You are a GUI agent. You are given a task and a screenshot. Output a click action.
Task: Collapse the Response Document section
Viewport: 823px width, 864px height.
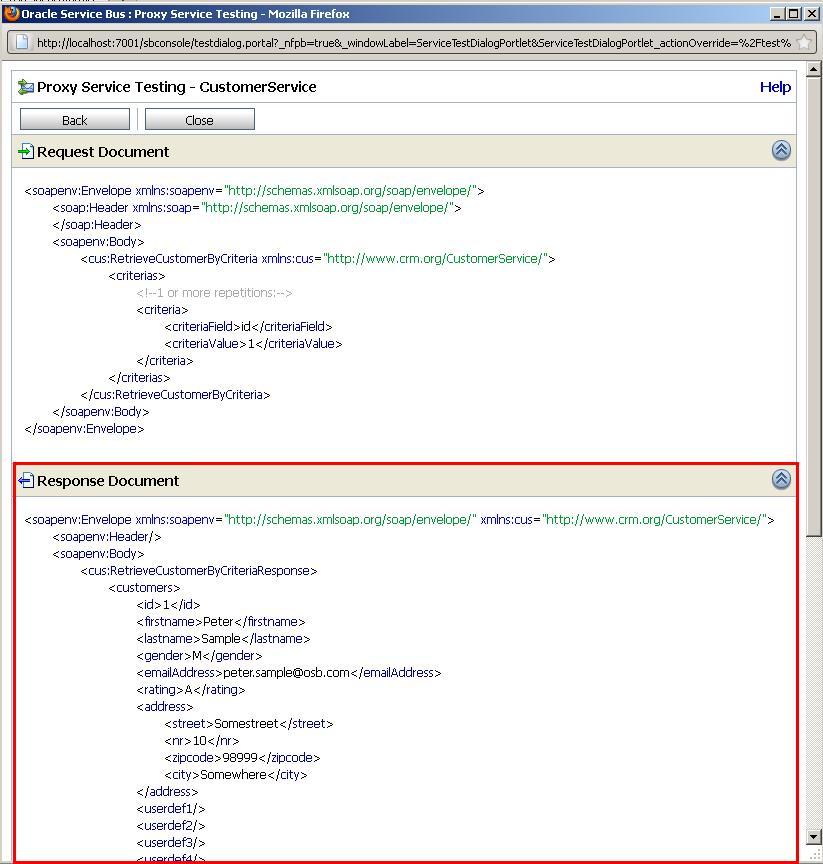[x=781, y=479]
